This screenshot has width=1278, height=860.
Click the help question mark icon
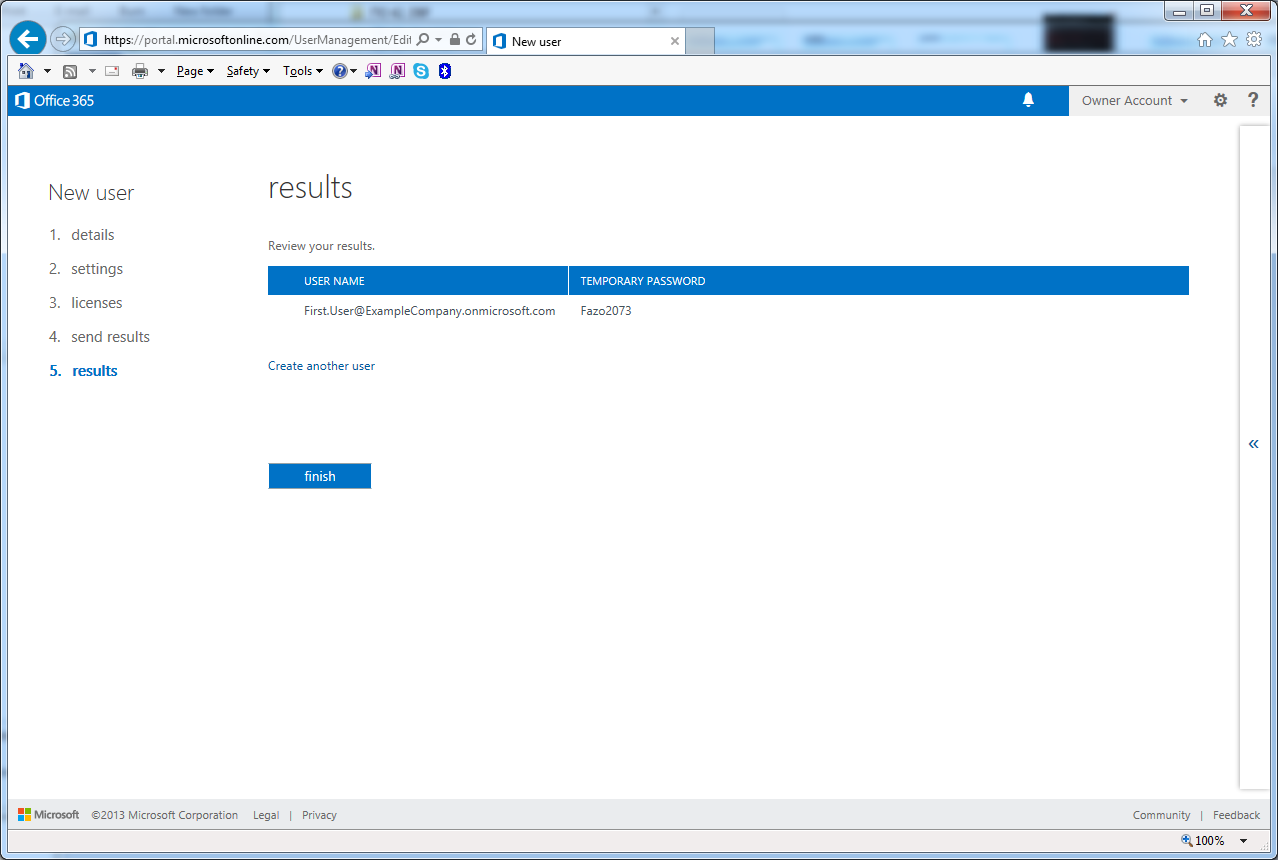[1252, 100]
